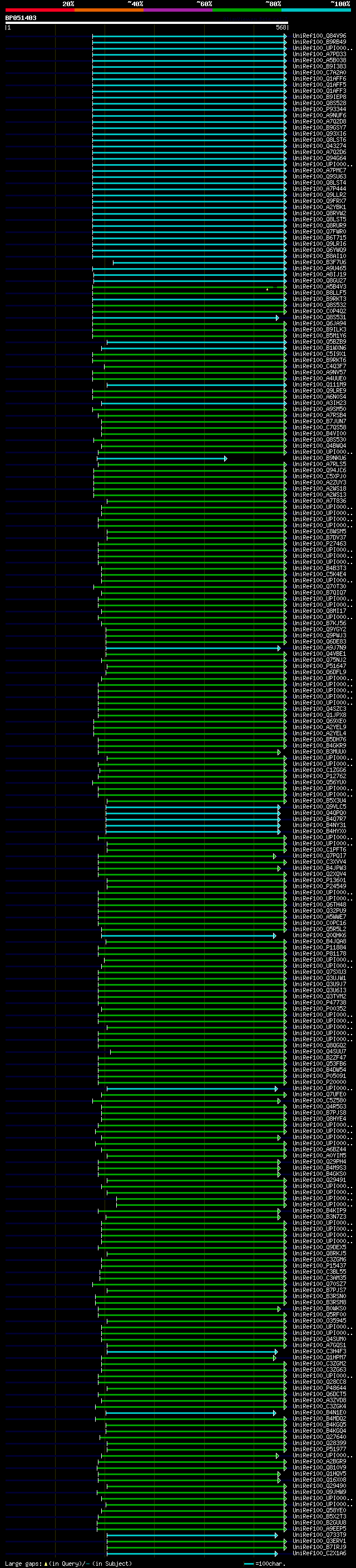Select hit label UniRef100_Q9FRX7
Screen dimensions: 356x1568
[319, 201]
